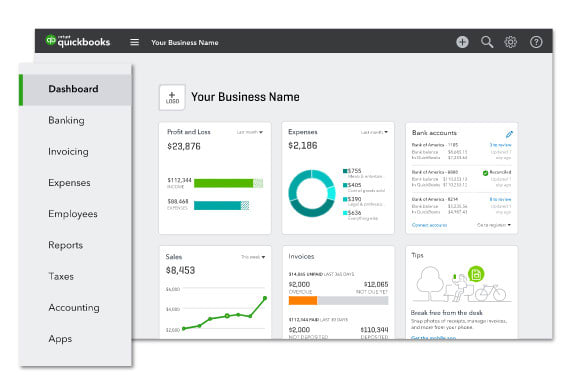Click the teal expenses bar $88,468

point(221,206)
